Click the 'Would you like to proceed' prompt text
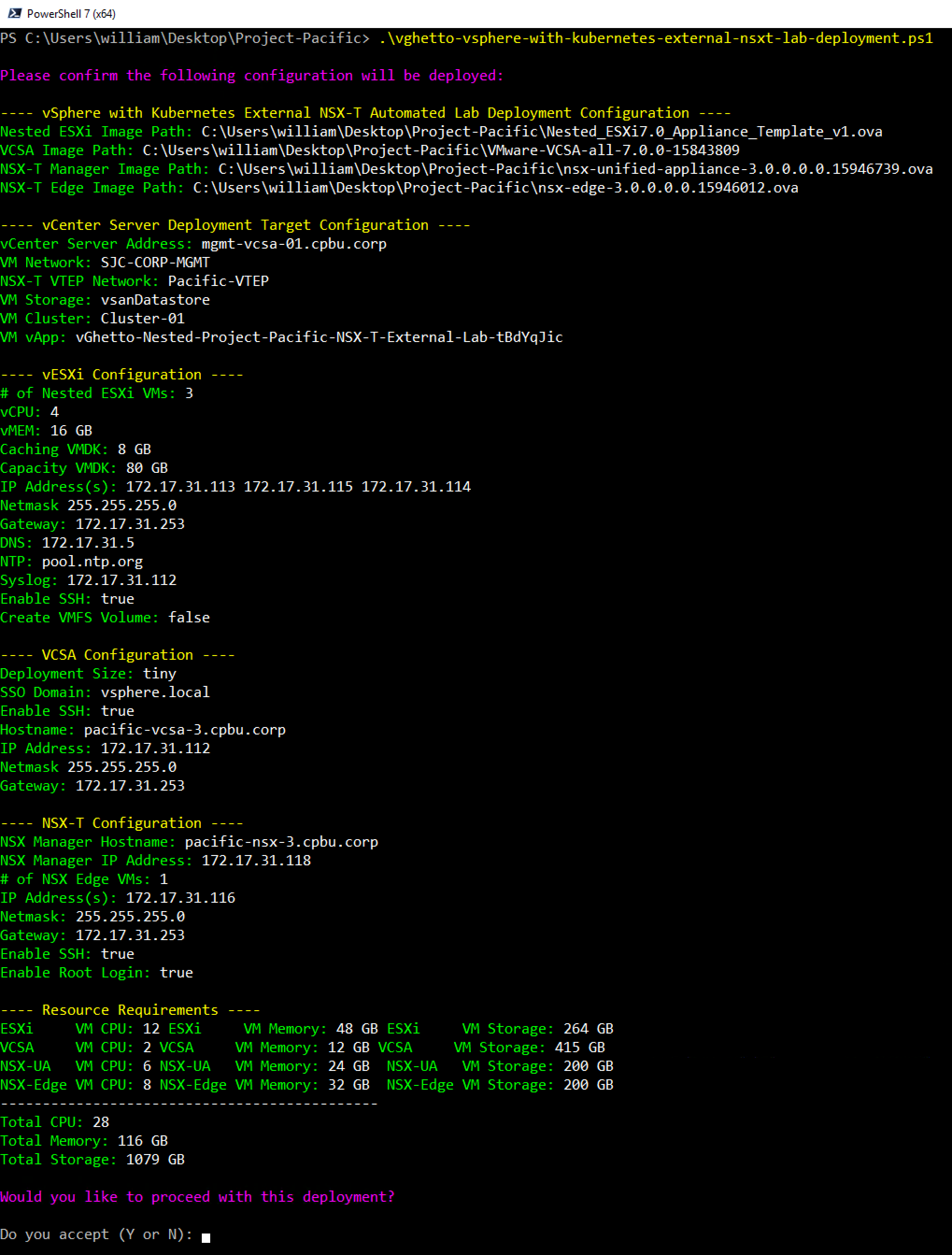The image size is (952, 1255). pyautogui.click(x=197, y=1197)
